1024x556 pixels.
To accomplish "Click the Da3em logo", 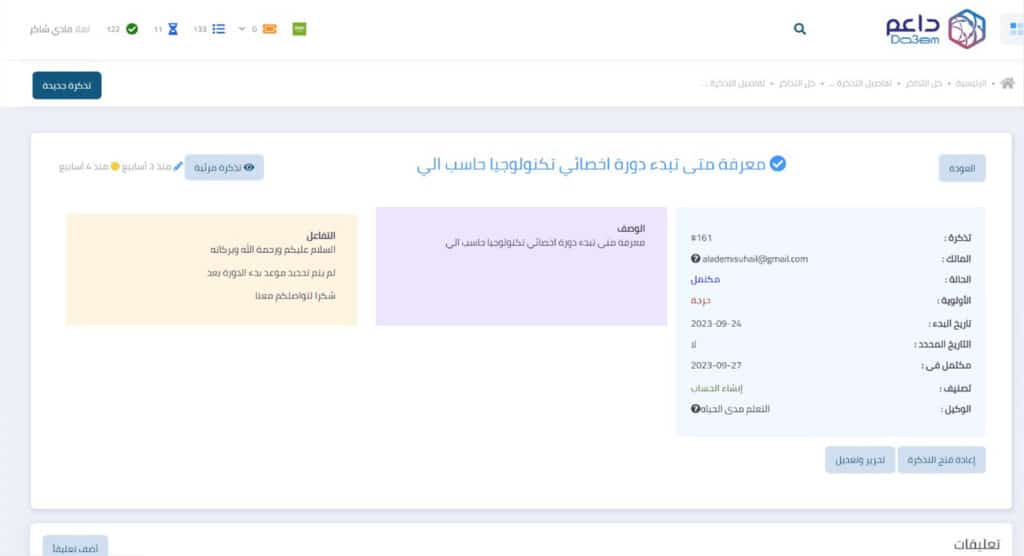I will [x=936, y=29].
